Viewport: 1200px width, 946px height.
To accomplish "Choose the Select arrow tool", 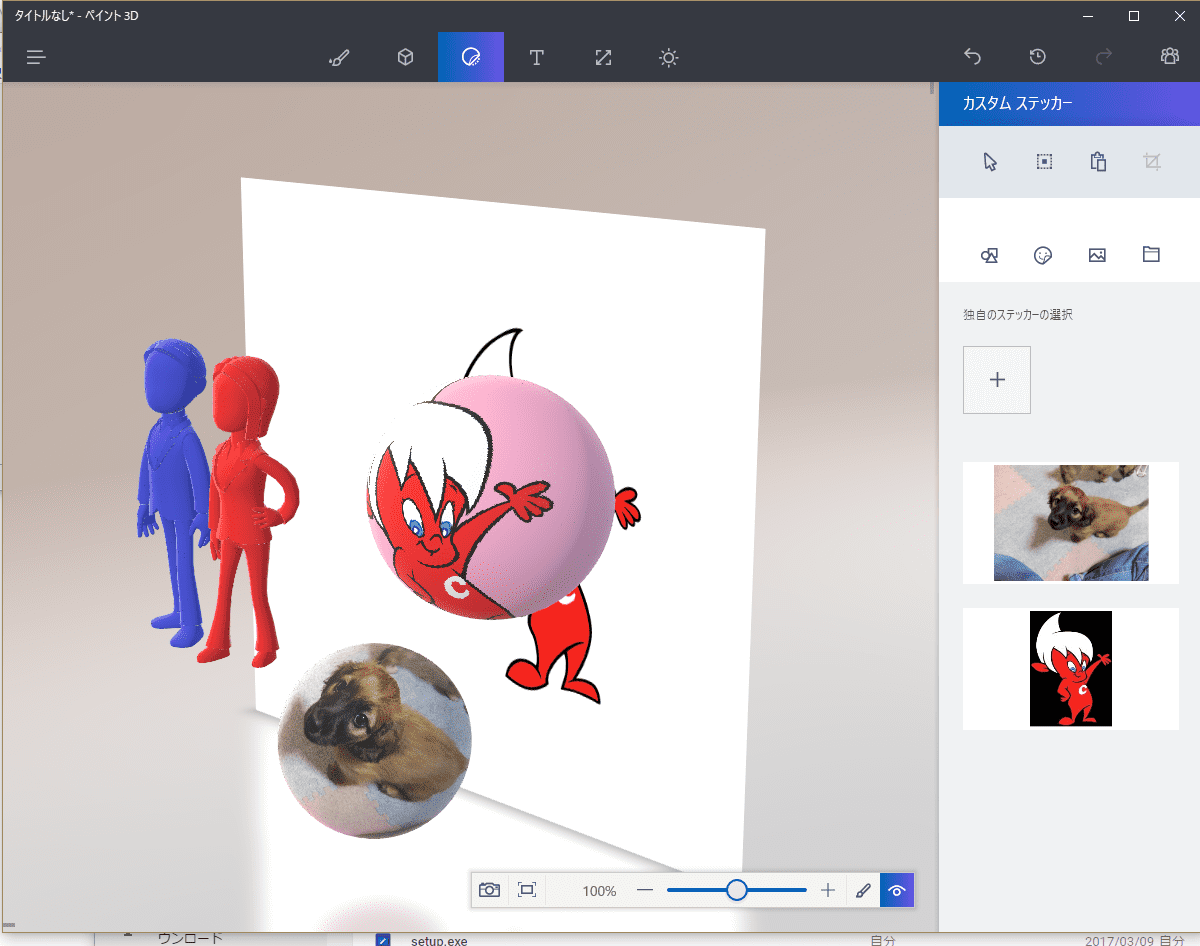I will tap(990, 162).
